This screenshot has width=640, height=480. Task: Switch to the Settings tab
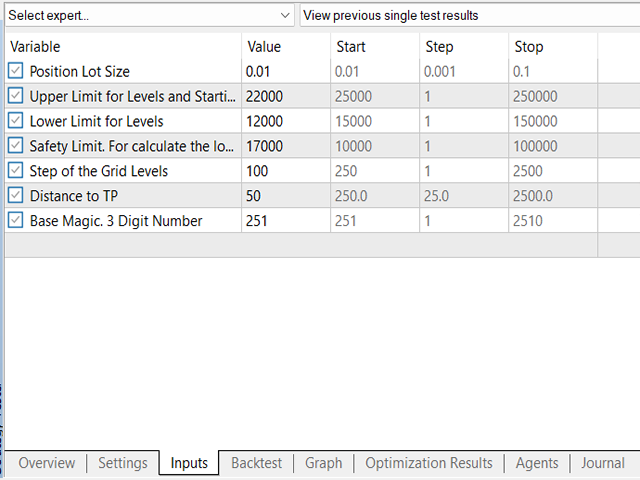[x=123, y=463]
